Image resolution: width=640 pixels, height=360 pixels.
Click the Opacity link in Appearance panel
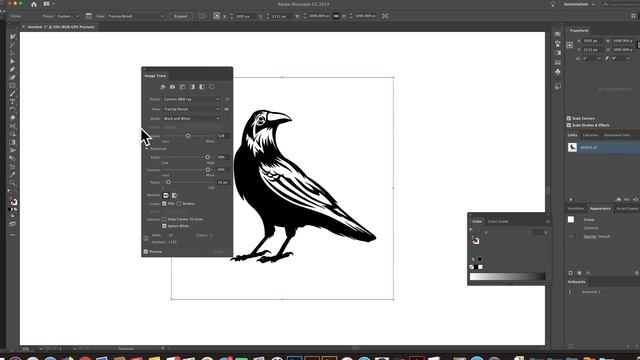coord(590,236)
